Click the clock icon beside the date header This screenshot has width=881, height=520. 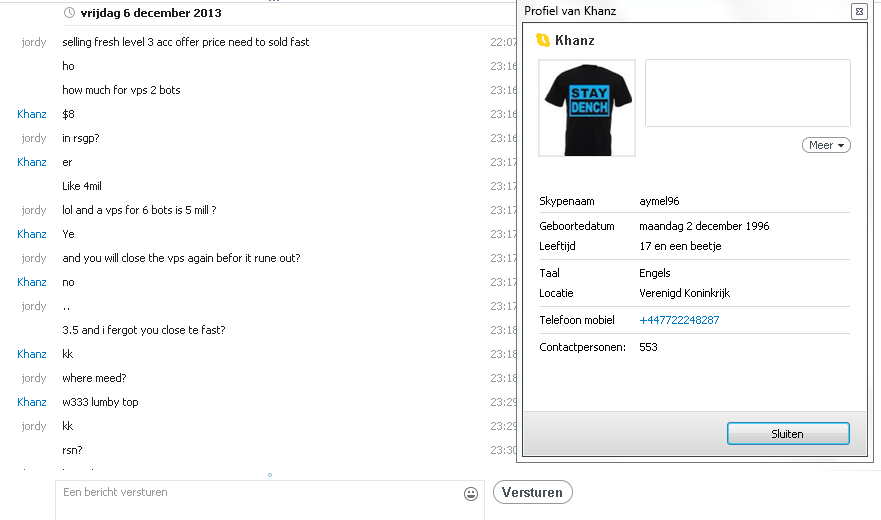coord(69,13)
